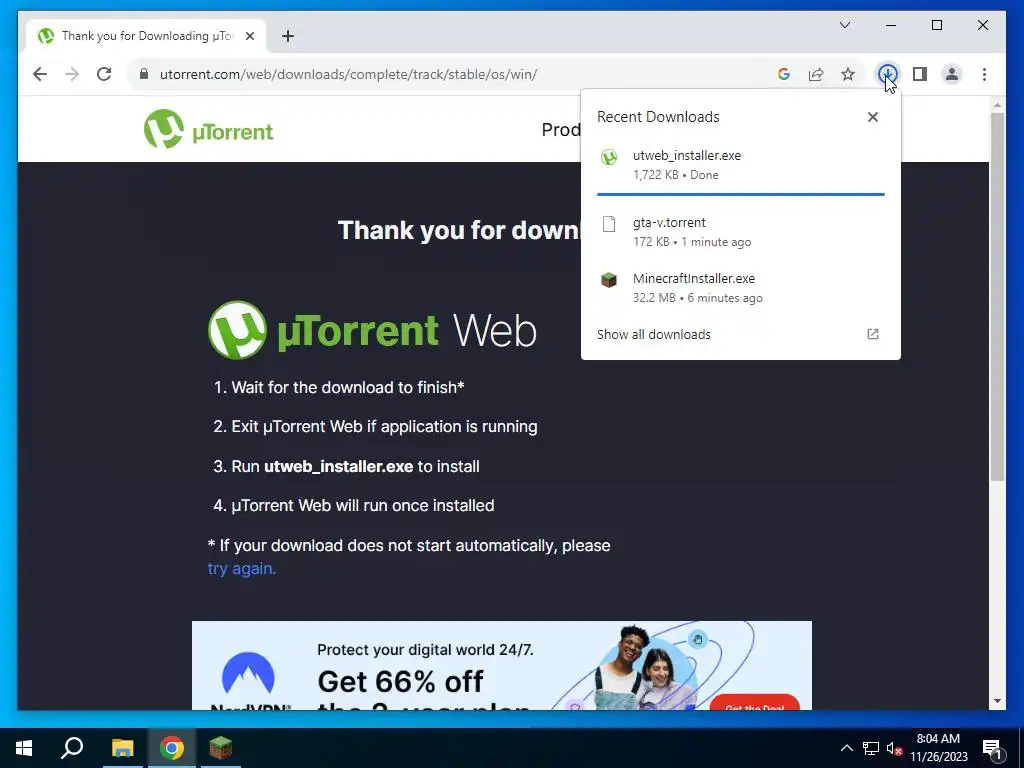Click the external-link icon beside Show all downloads
The image size is (1024, 768).
(x=872, y=334)
